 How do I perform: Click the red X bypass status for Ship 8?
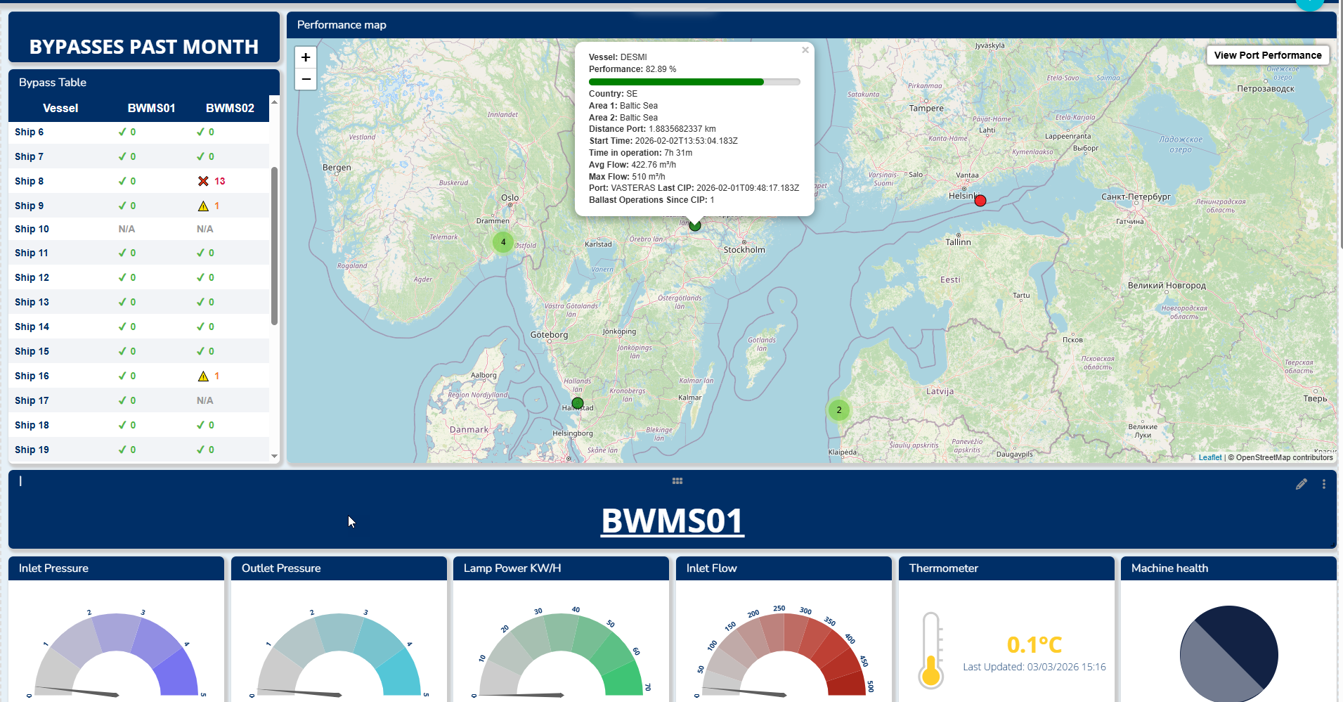[x=203, y=181]
